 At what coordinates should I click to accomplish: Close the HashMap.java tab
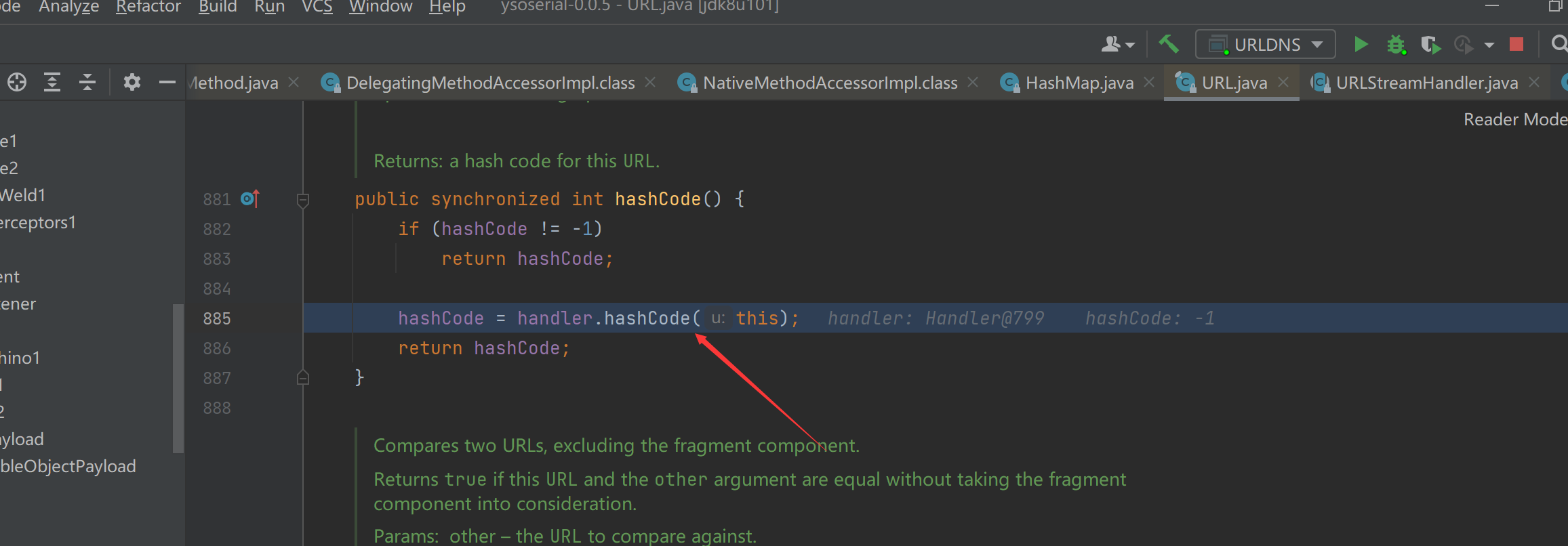(1149, 82)
